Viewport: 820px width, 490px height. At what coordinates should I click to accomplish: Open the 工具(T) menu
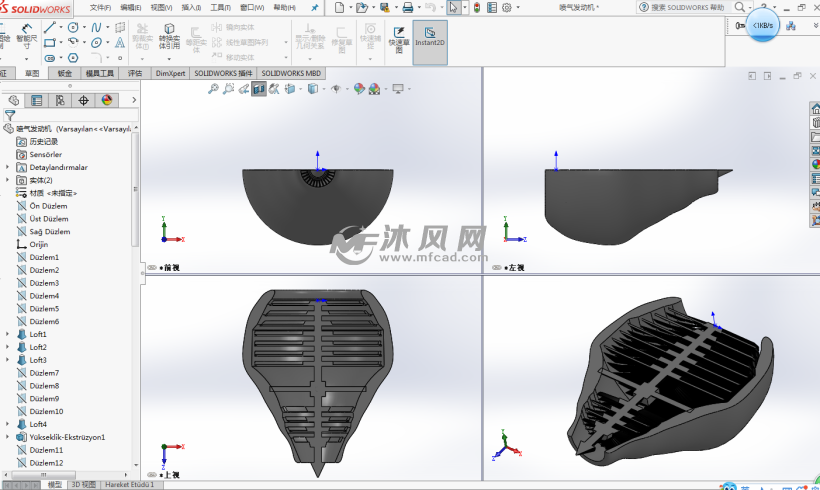[x=221, y=7]
